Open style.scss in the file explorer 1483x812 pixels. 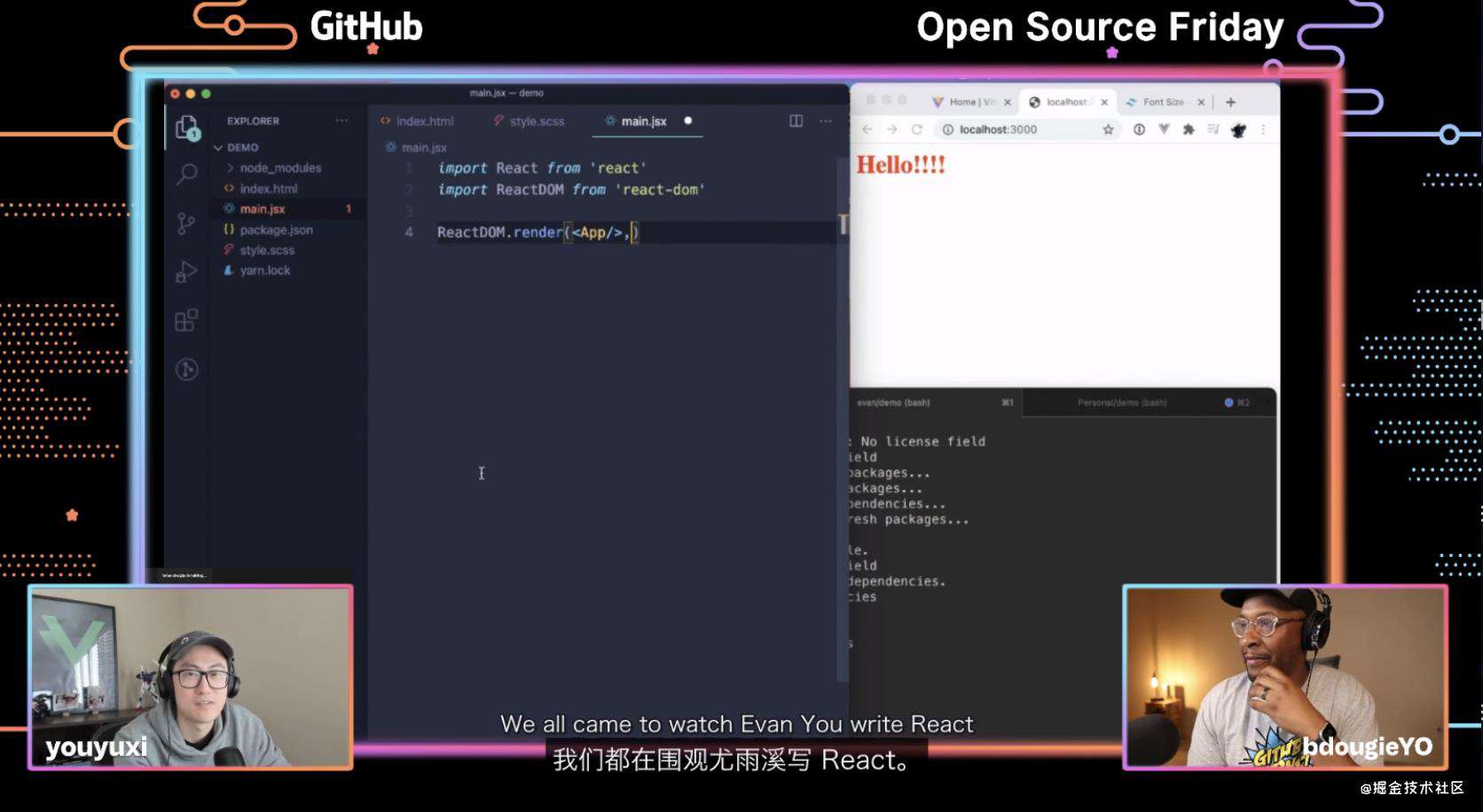pyautogui.click(x=266, y=250)
